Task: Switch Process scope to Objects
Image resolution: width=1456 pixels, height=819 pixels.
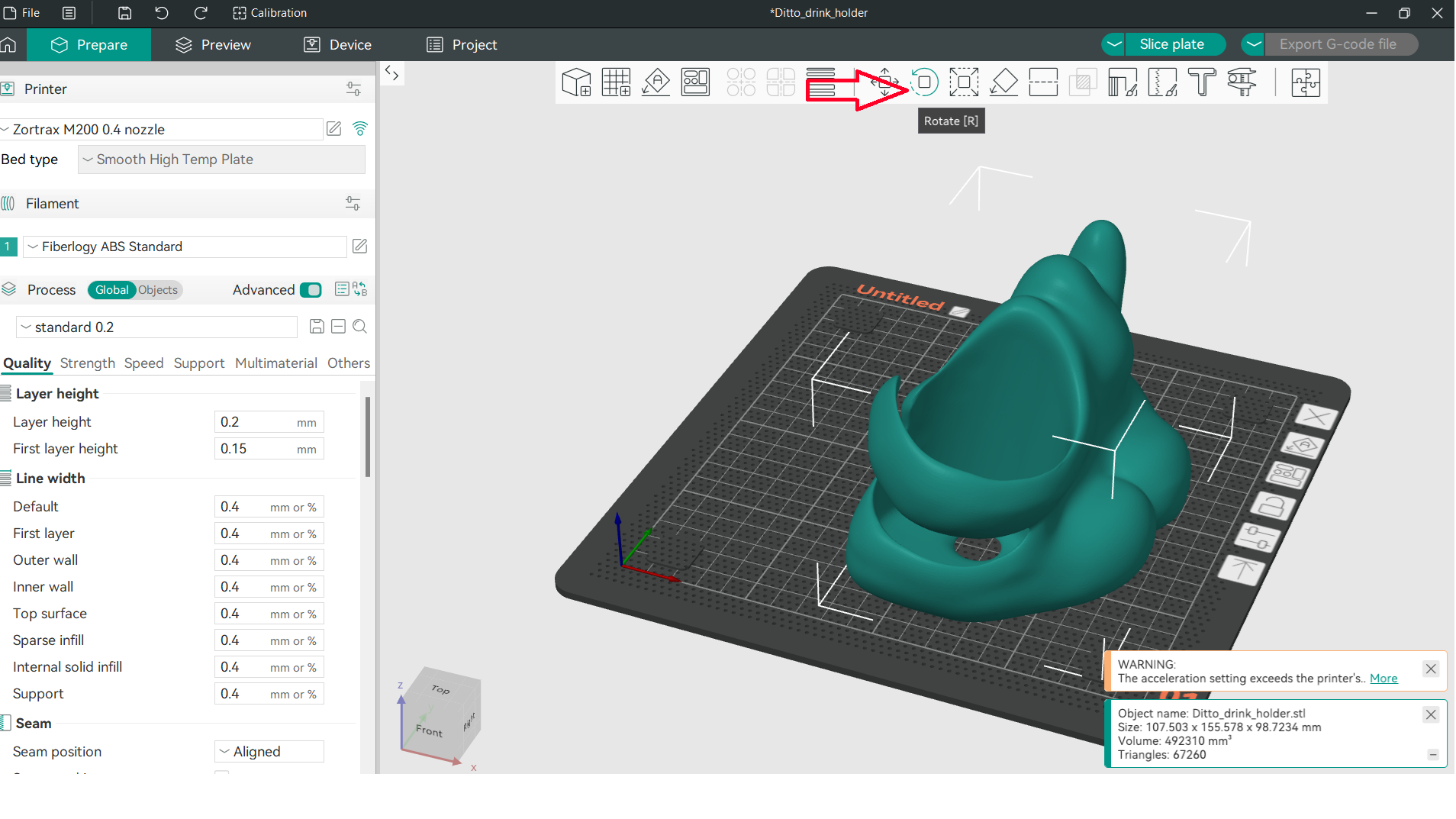Action: pyautogui.click(x=158, y=290)
